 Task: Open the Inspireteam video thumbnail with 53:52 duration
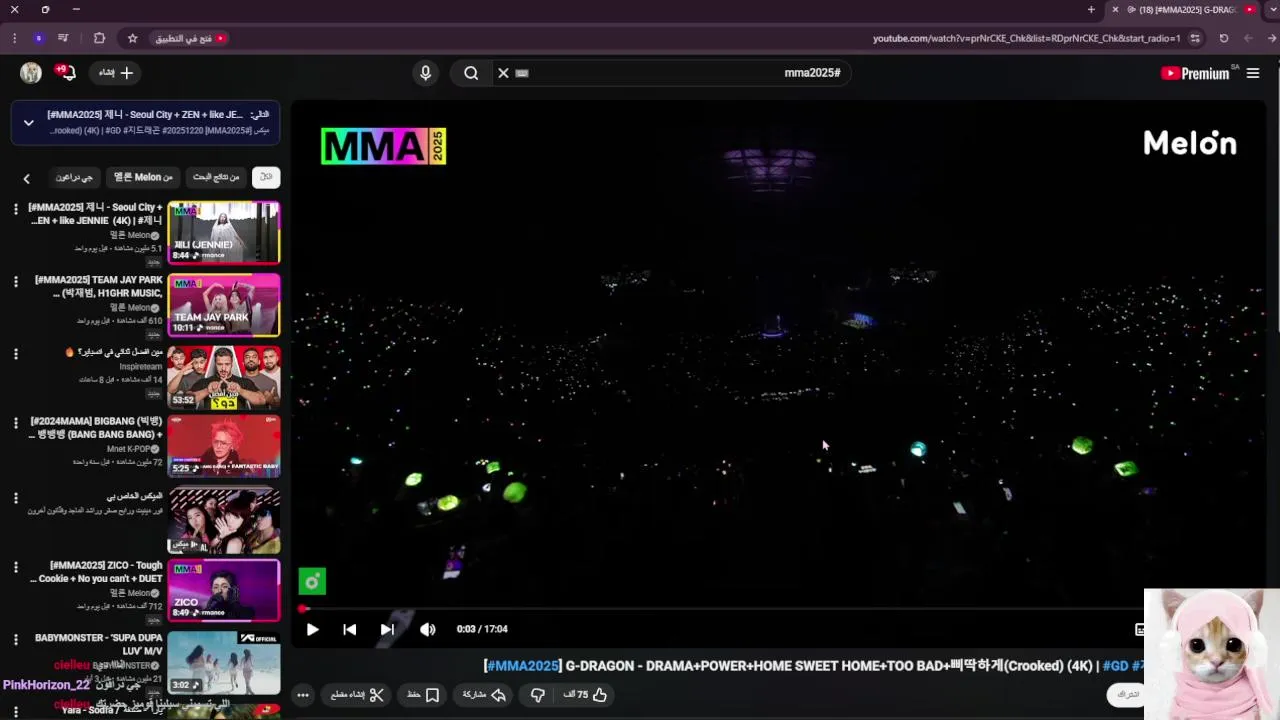224,377
